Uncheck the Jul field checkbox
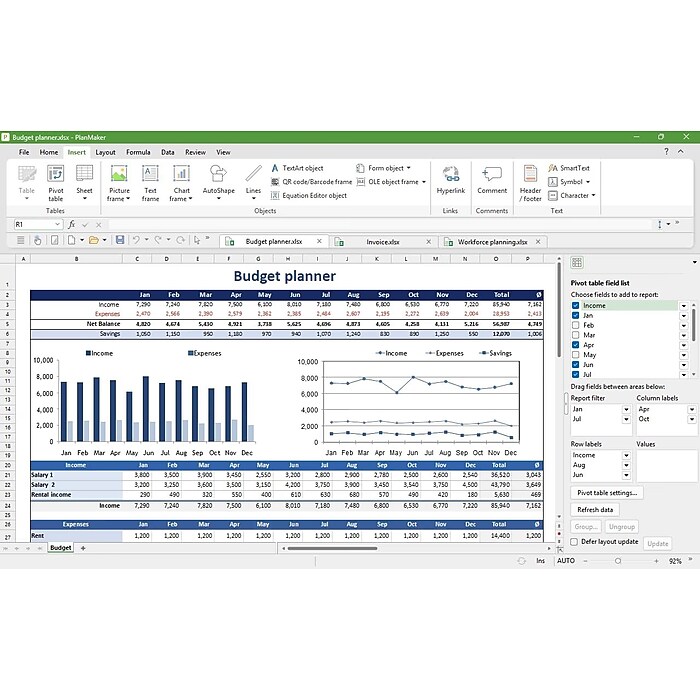Screen dimensions: 700x700 (x=575, y=375)
